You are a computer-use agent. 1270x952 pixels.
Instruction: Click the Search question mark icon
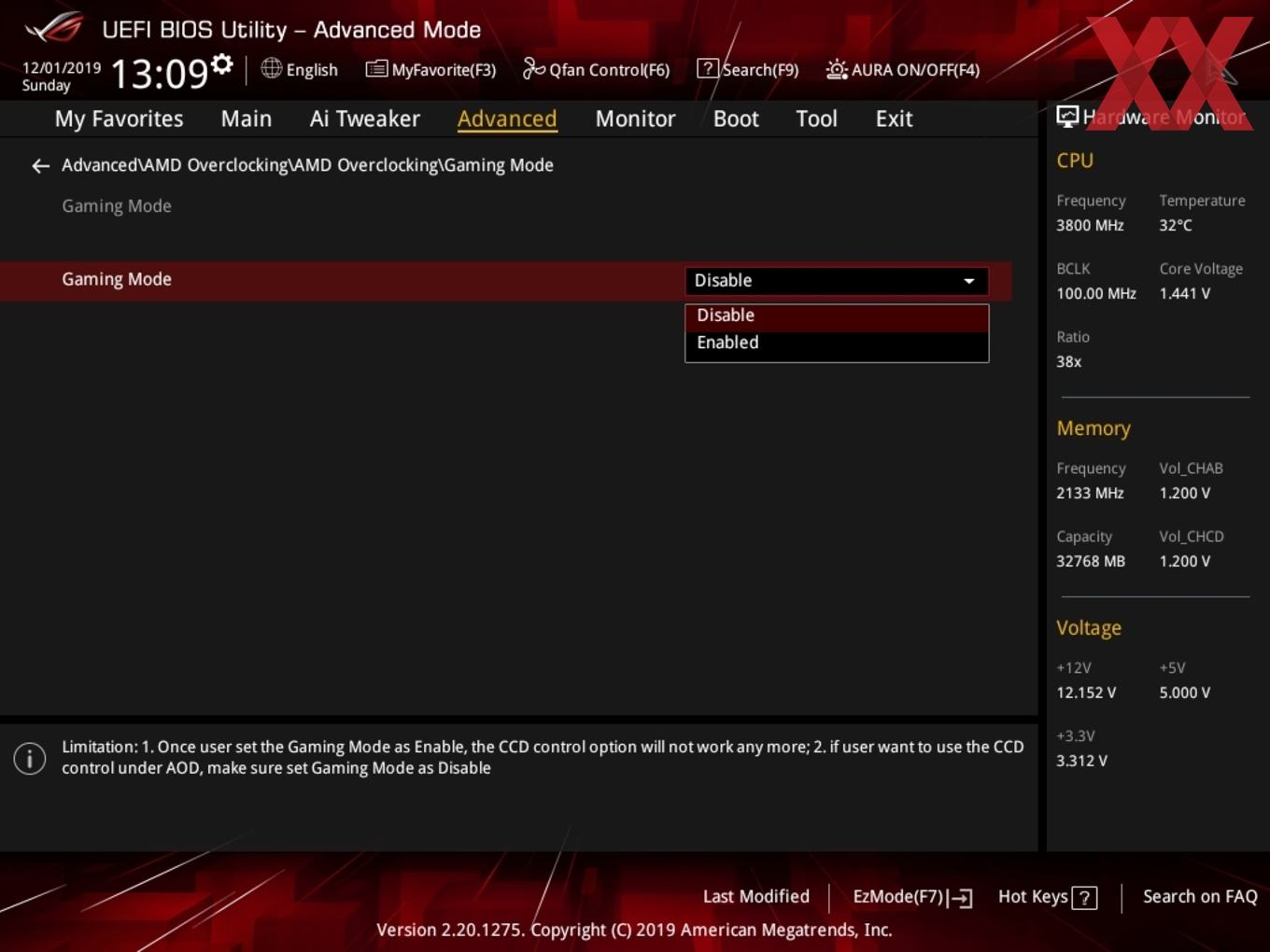tap(708, 68)
